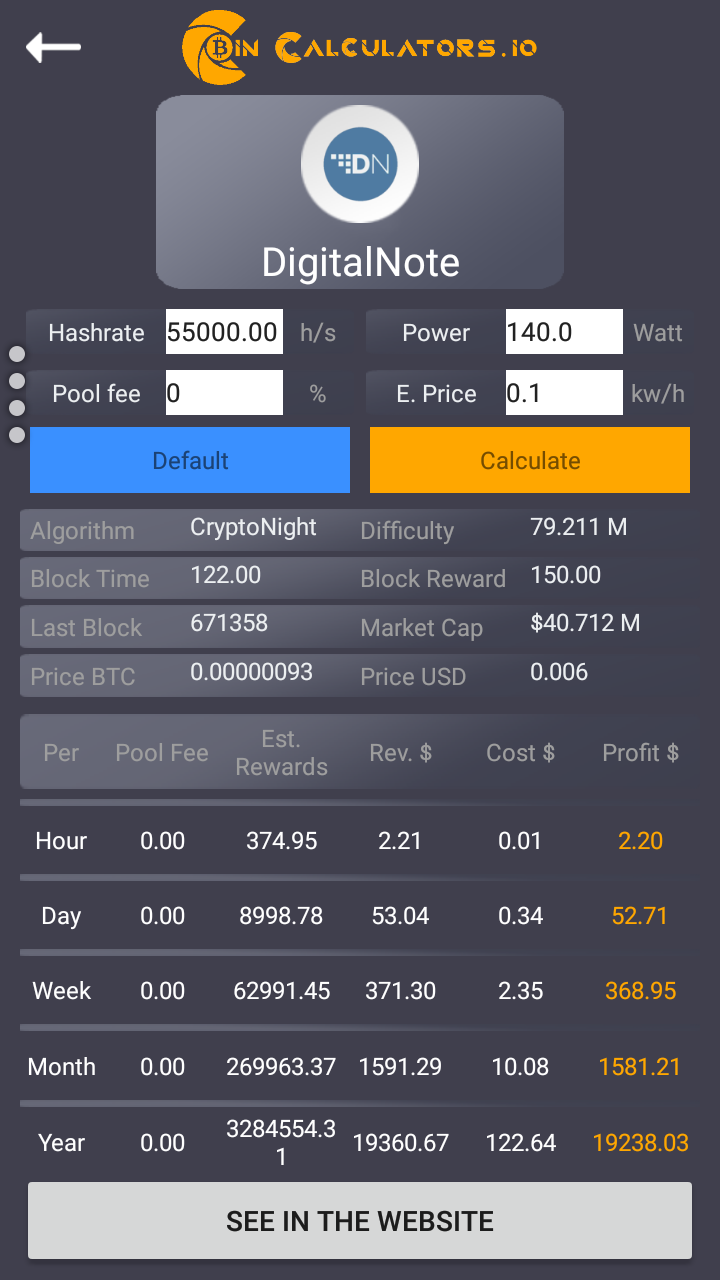Edit the Power value field
This screenshot has height=1280, width=720.
[563, 333]
